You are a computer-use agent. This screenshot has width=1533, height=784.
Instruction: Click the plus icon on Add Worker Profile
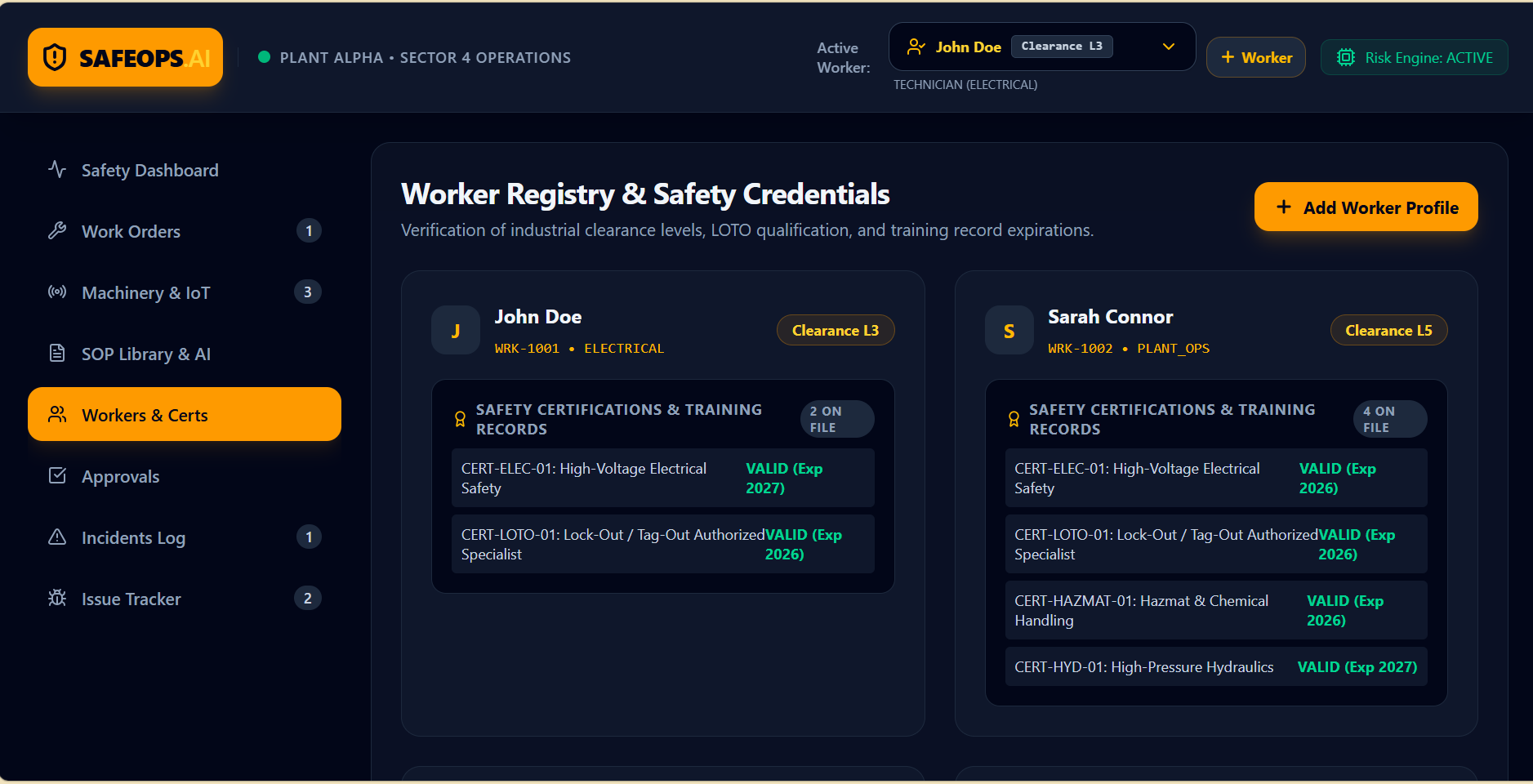1284,207
